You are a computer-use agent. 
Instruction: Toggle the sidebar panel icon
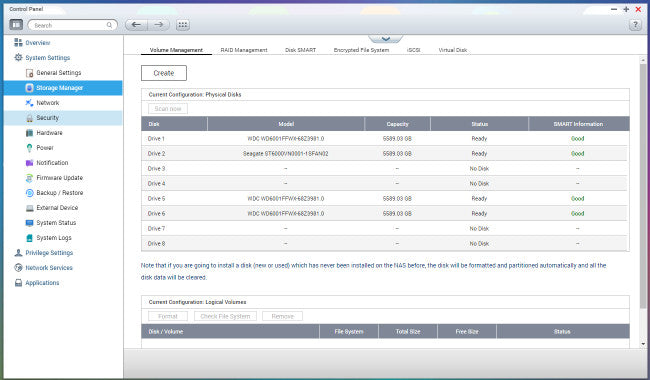click(16, 24)
